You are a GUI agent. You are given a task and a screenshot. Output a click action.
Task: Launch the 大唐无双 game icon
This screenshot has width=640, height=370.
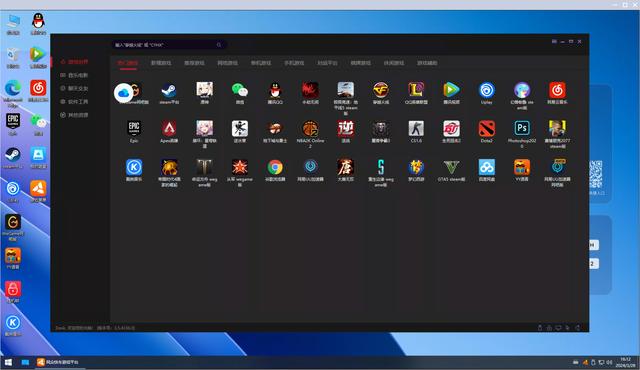tap(346, 167)
